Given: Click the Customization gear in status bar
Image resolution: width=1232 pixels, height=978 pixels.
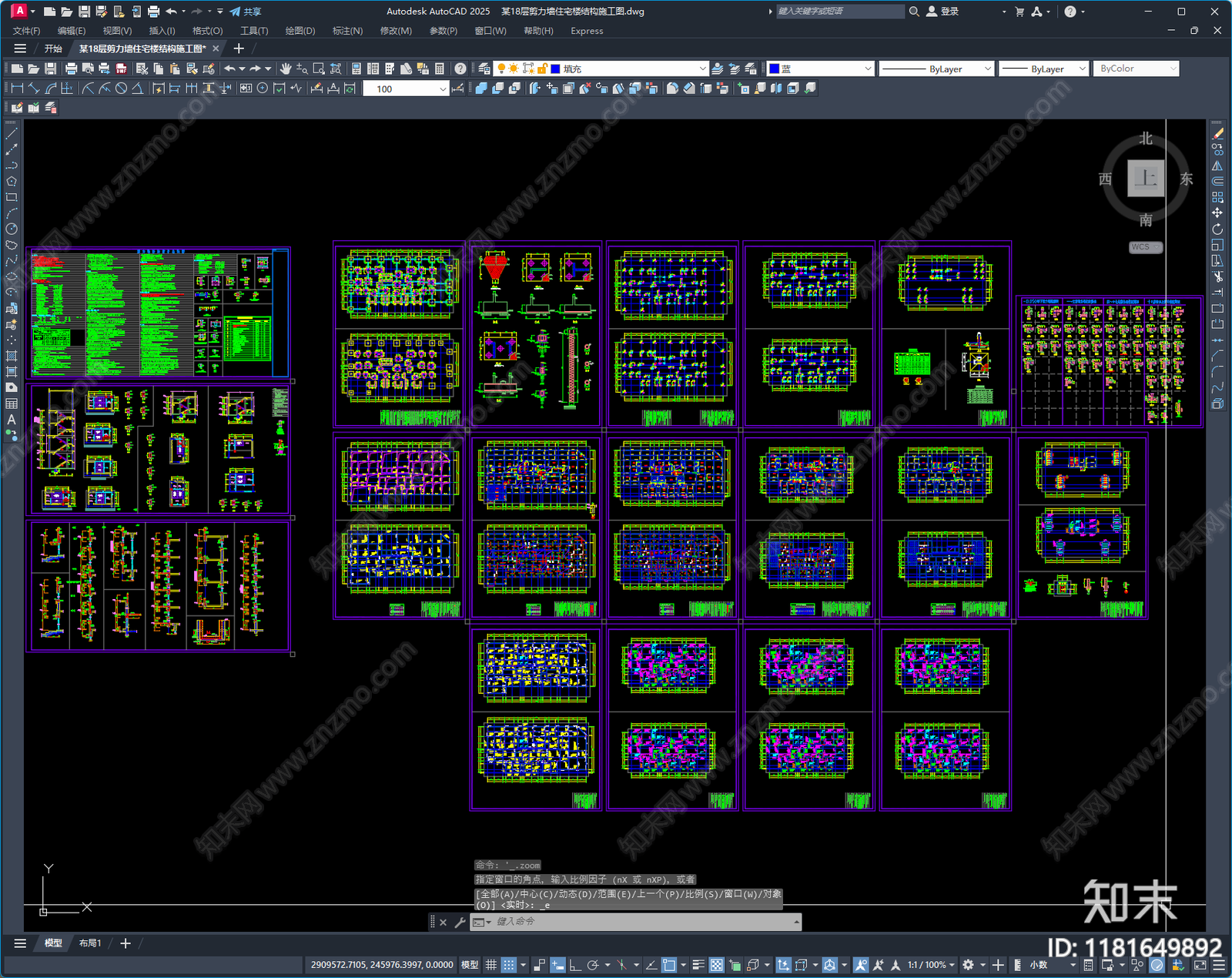Looking at the screenshot, I should [x=968, y=965].
